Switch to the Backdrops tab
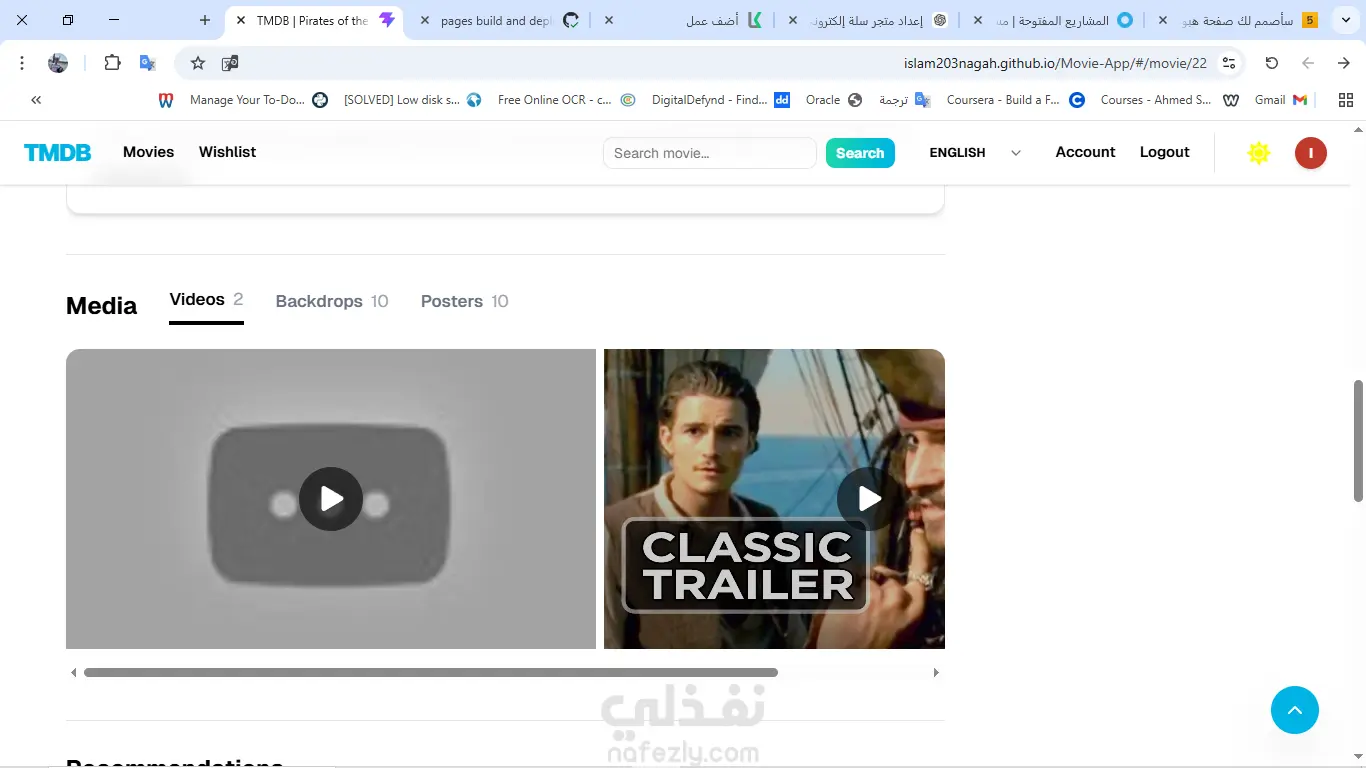1366x768 pixels. click(x=332, y=301)
